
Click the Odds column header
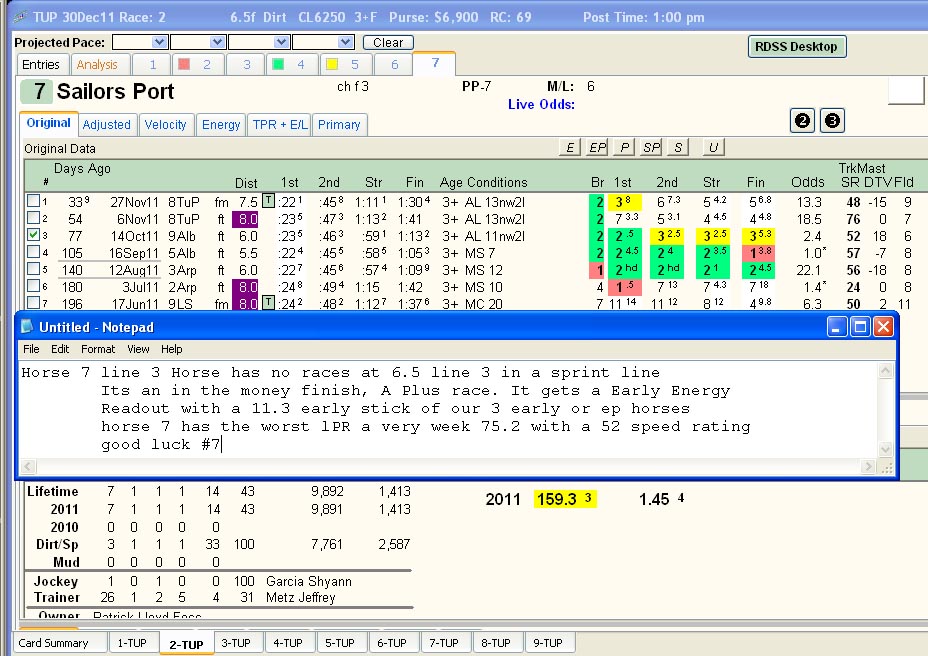[x=808, y=182]
